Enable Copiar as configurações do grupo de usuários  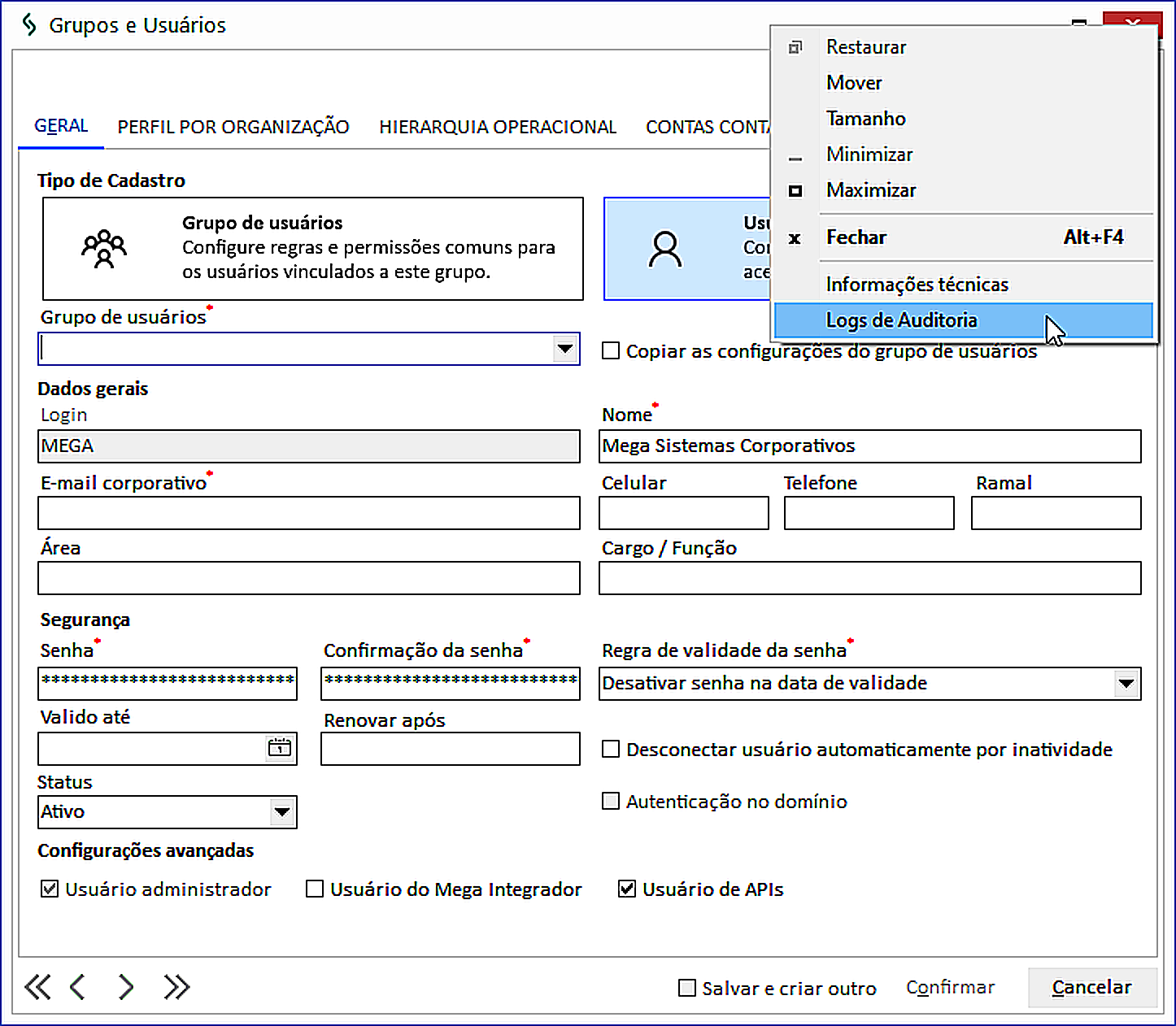pos(611,350)
